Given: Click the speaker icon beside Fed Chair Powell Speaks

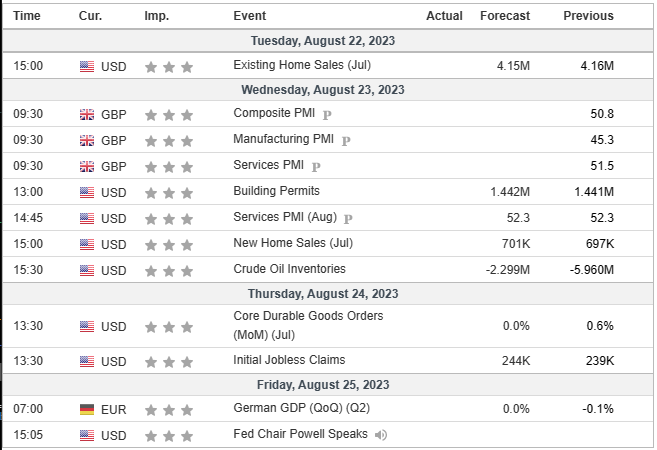Looking at the screenshot, I should (381, 435).
